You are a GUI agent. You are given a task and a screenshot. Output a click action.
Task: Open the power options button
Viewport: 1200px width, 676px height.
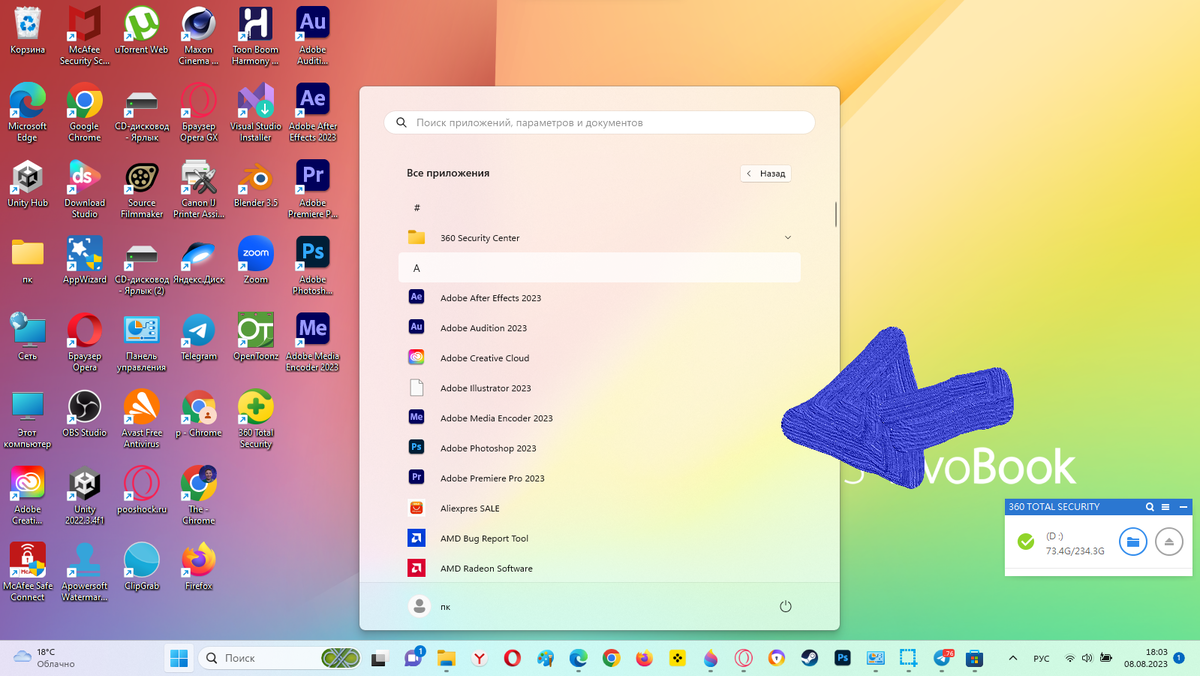click(x=785, y=606)
